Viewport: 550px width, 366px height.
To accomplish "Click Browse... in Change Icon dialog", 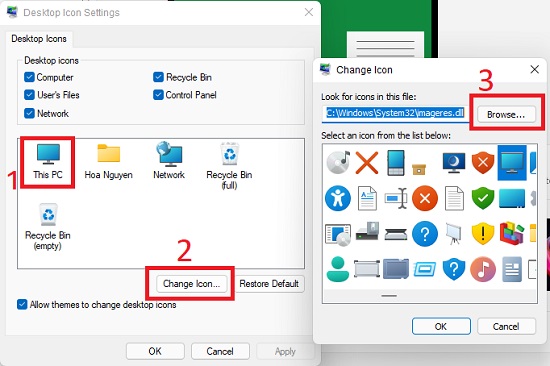I will tap(506, 114).
